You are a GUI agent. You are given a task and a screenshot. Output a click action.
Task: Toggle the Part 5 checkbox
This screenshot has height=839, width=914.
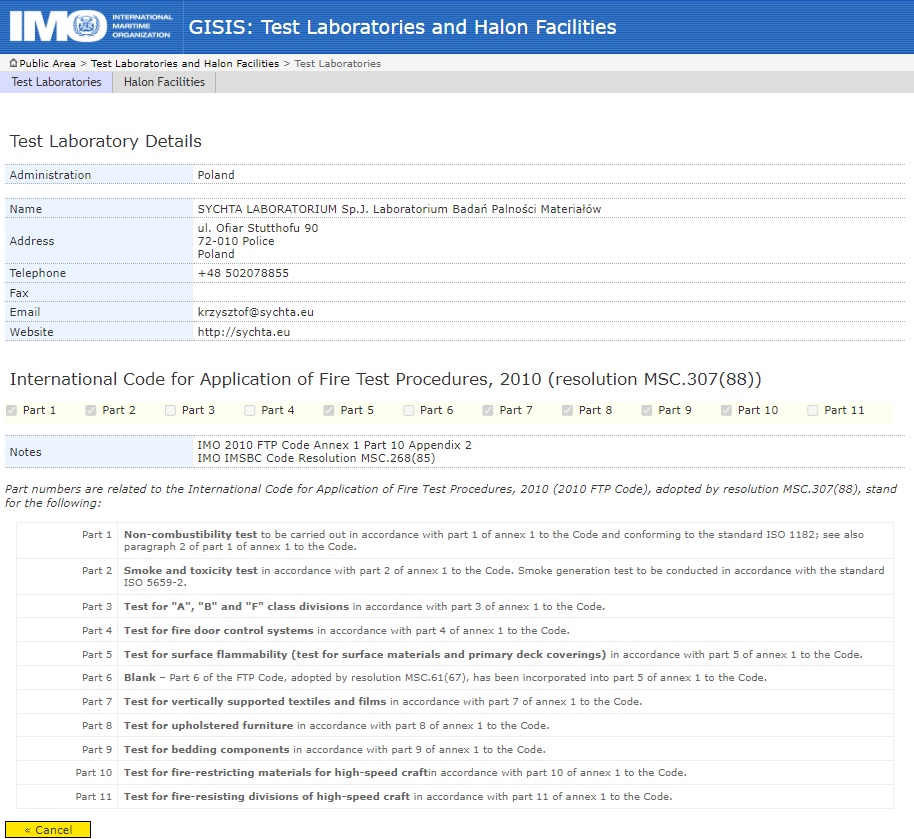[329, 410]
